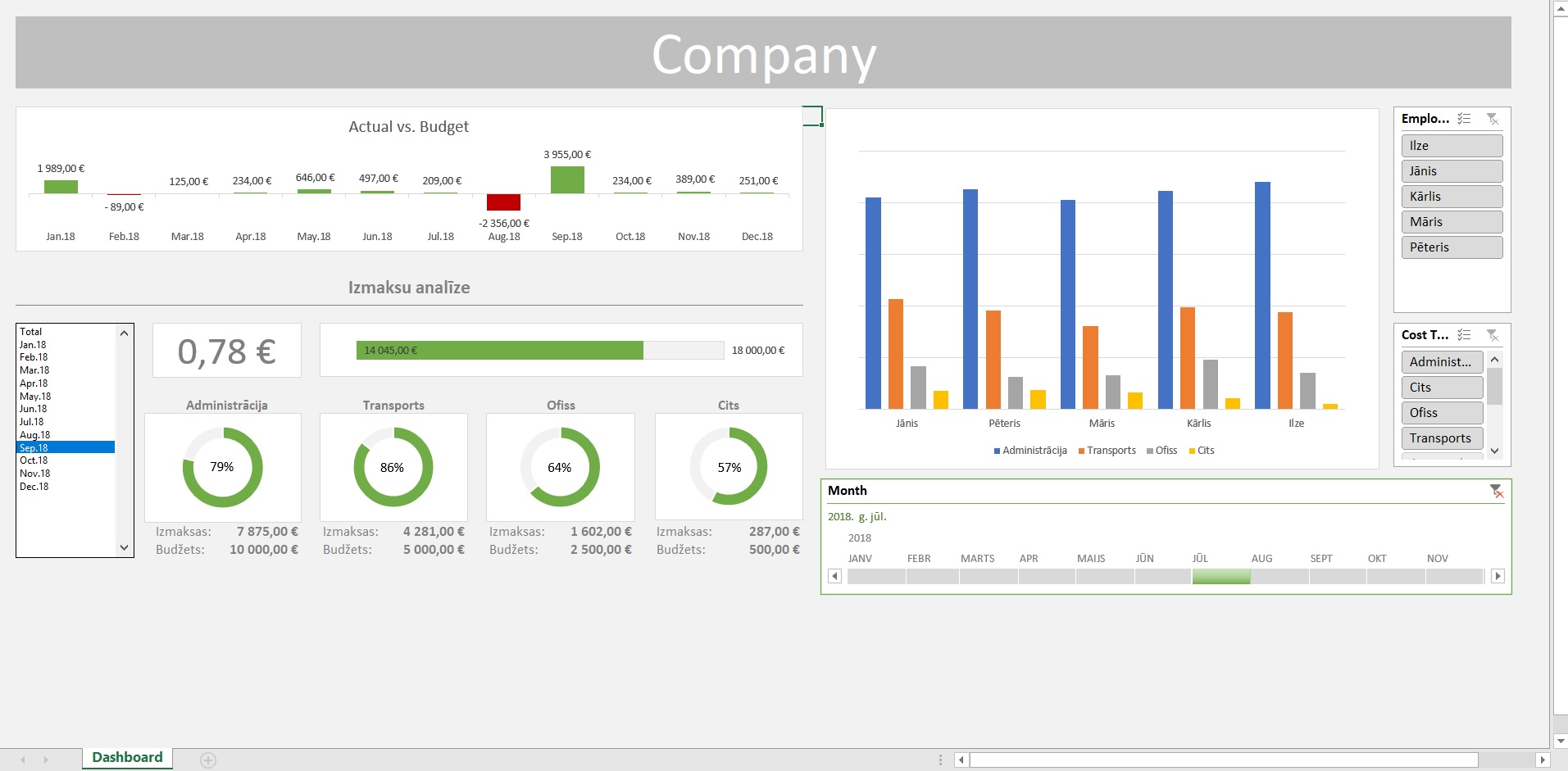Toggle Jānis in the Employee slicer
Screen dimensions: 1568x771
pyautogui.click(x=1452, y=171)
